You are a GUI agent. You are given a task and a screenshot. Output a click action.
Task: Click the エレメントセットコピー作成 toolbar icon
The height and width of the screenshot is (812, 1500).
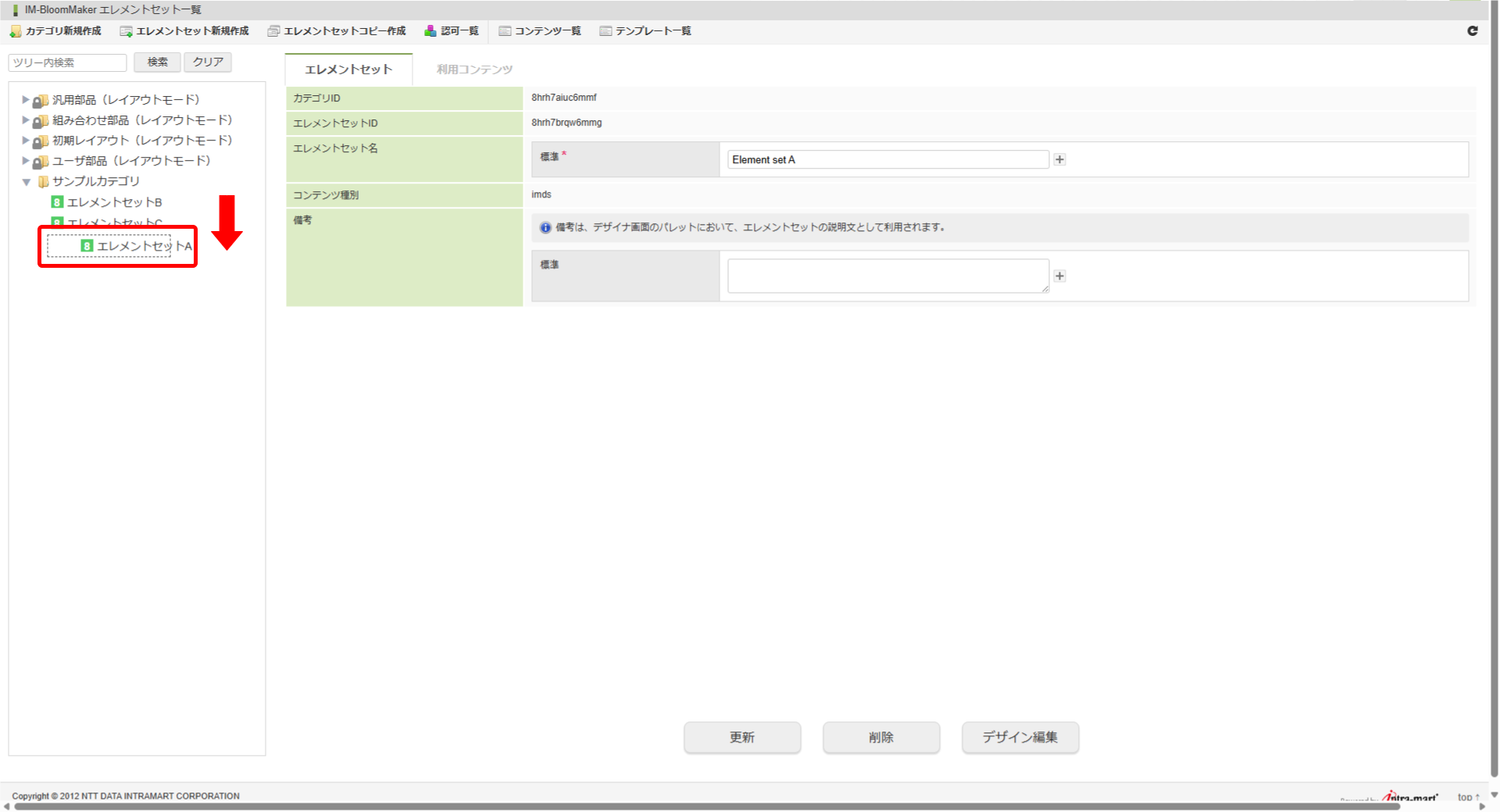273,31
